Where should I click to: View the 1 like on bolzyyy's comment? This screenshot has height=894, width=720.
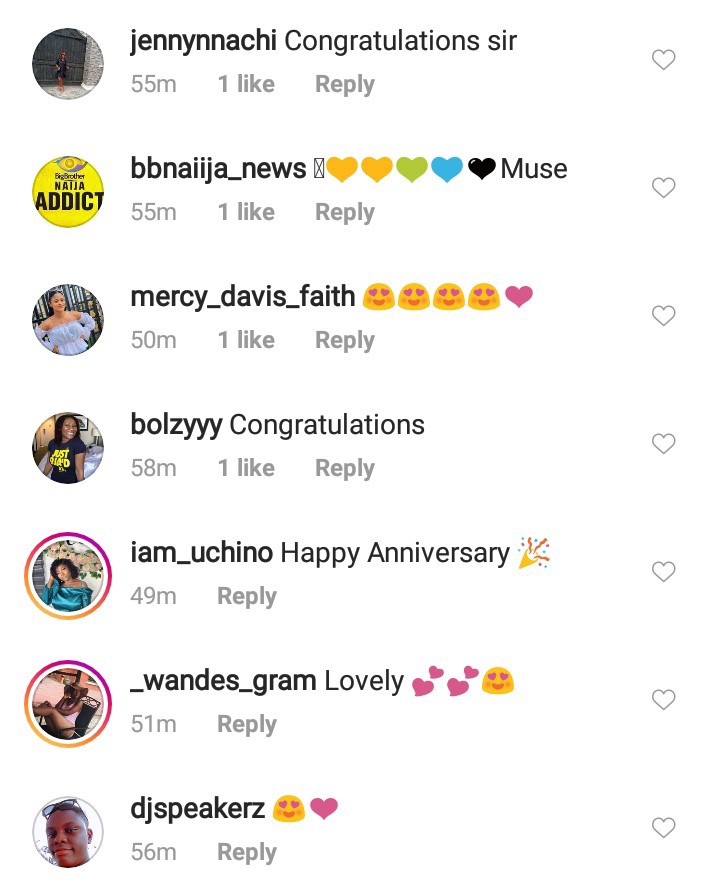click(x=246, y=468)
